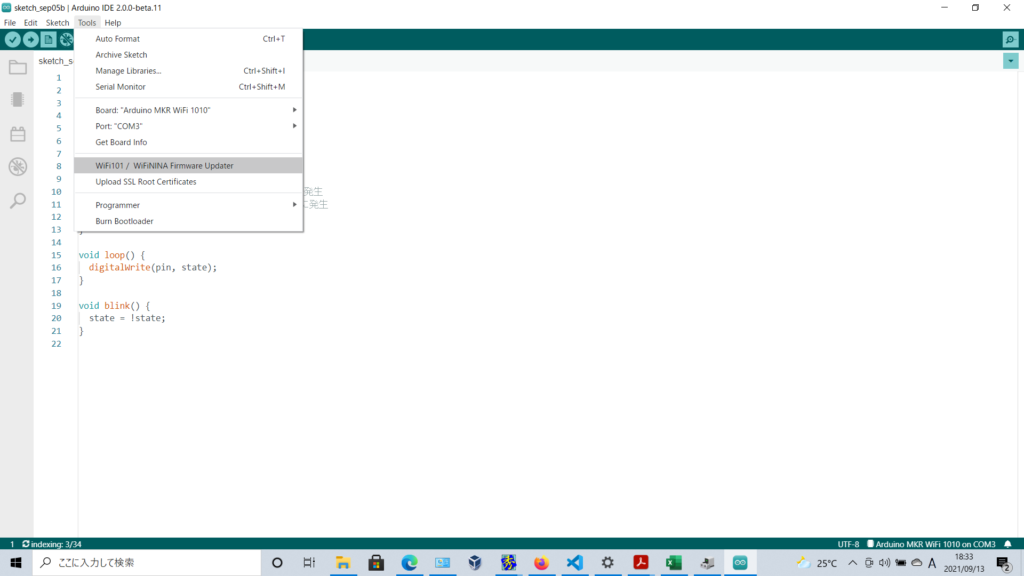Screen dimensions: 1024x576
Task: Open the Library Manager sidebar icon
Action: 18,134
